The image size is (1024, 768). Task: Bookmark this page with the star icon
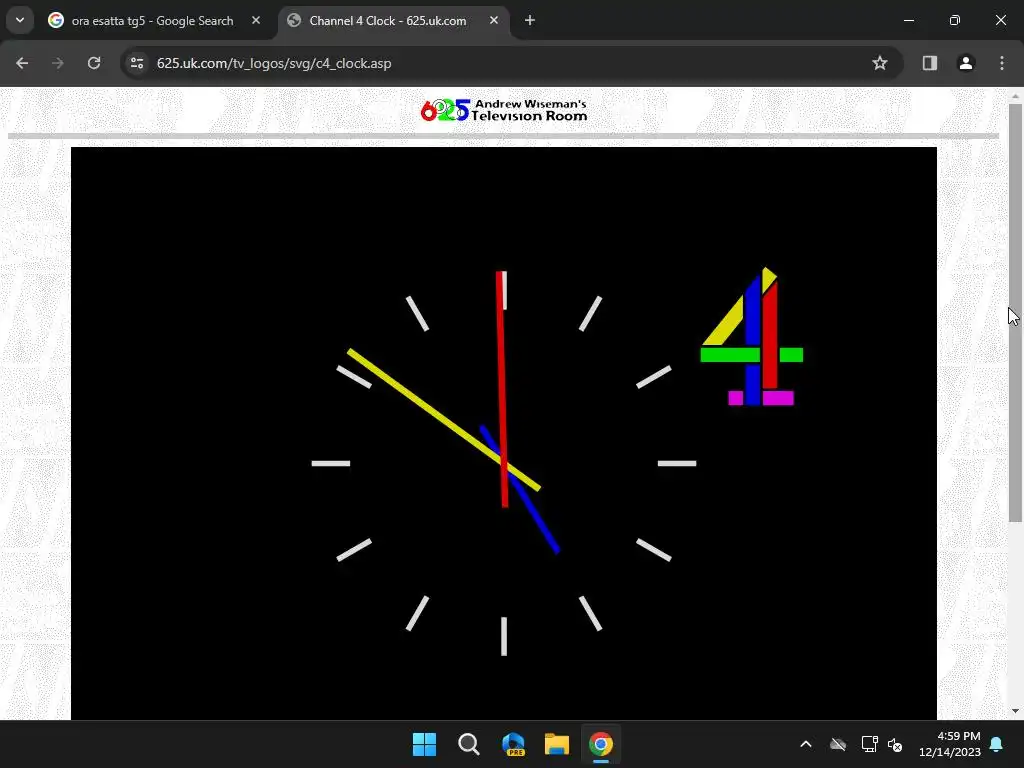coord(880,63)
